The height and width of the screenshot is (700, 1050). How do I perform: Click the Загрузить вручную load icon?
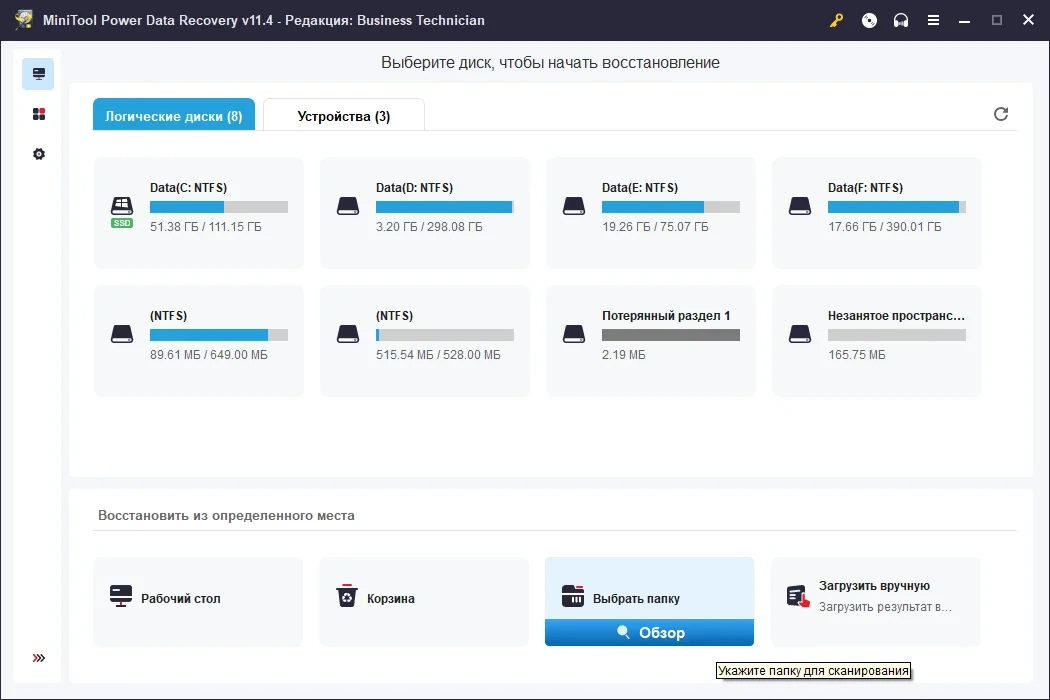tap(798, 596)
